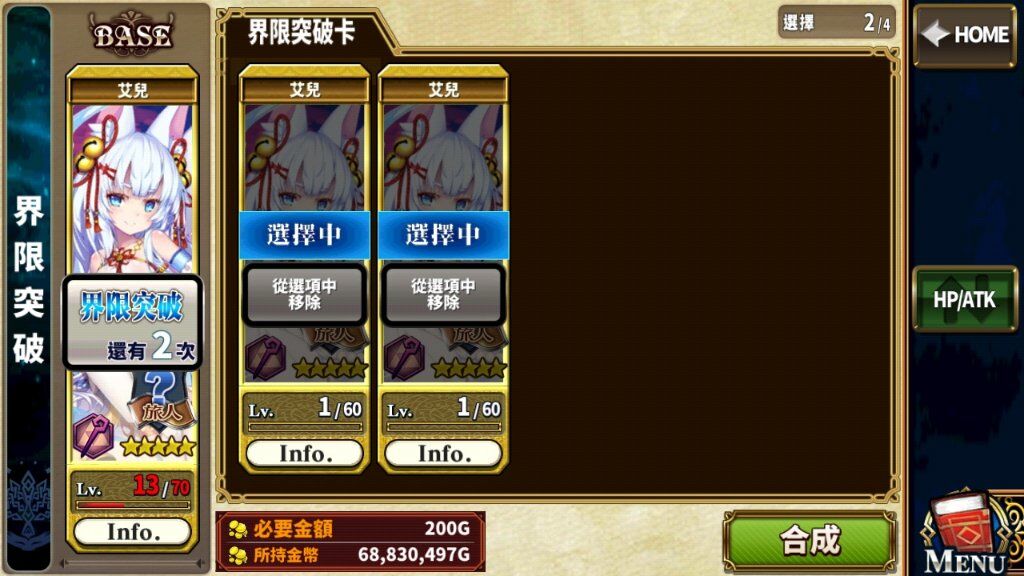Click the gold coin icon beside 必要金額
1024x576 pixels.
(238, 529)
